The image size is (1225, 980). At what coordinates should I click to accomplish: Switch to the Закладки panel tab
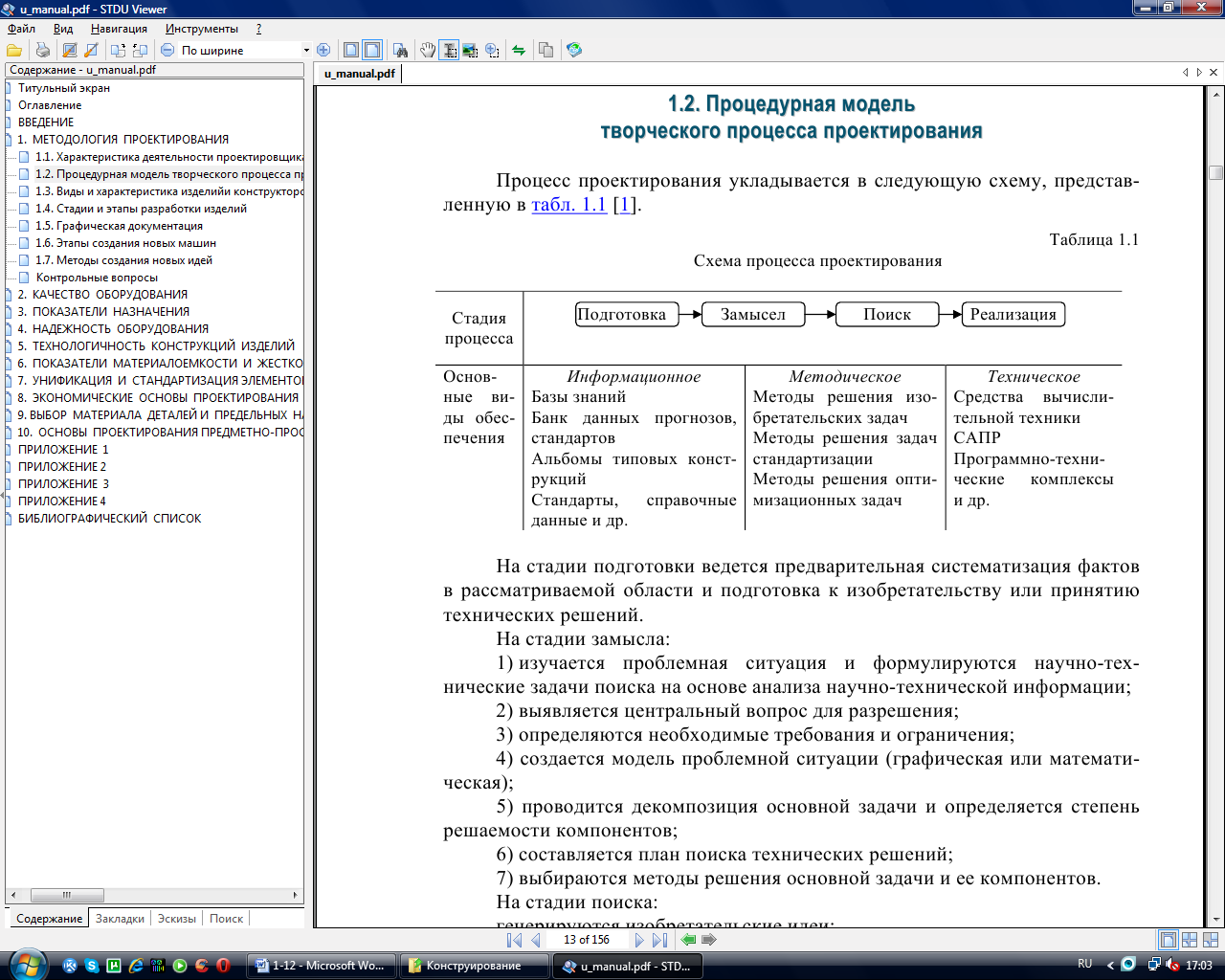click(121, 919)
